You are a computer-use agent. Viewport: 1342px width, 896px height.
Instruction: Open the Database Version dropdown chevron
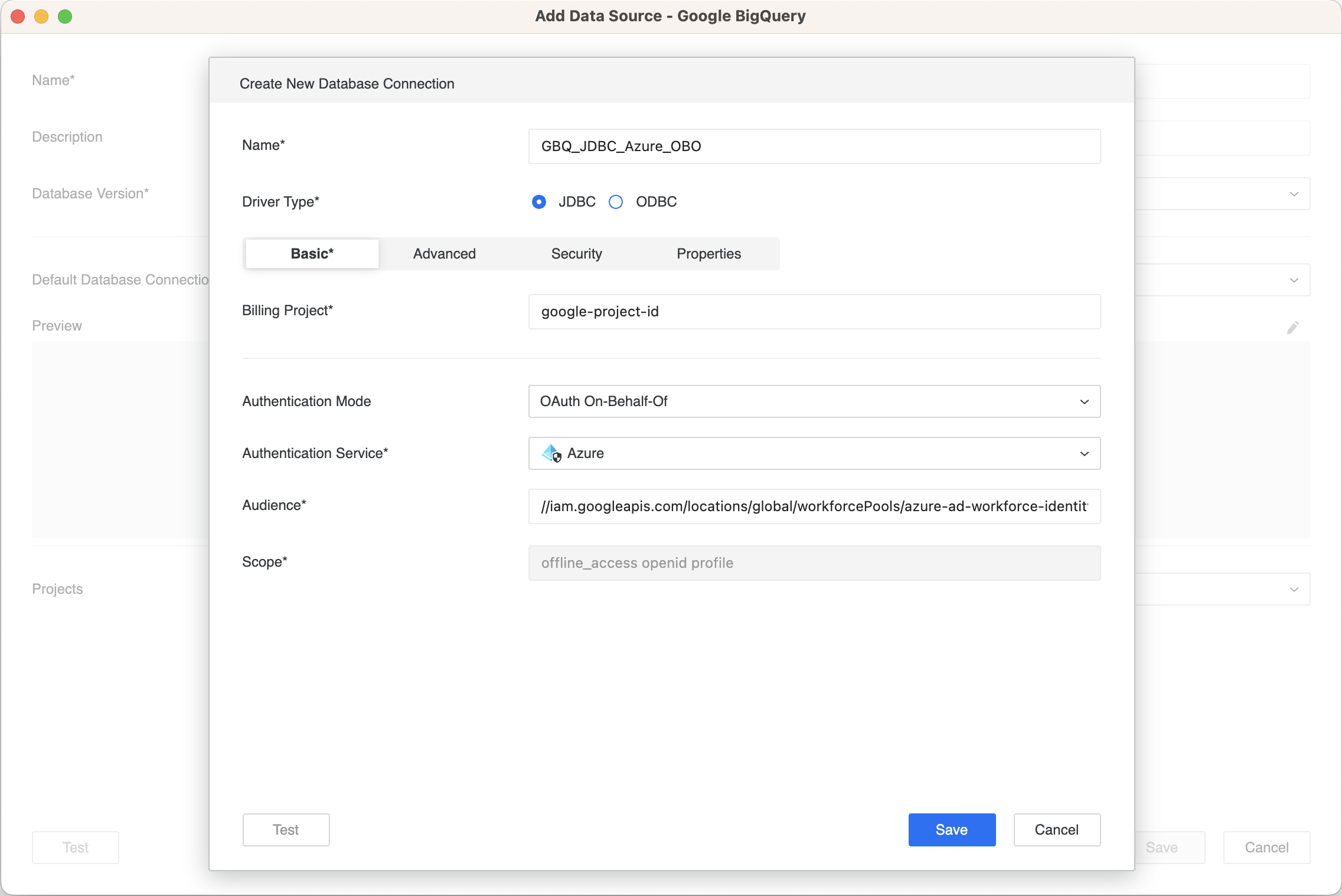(x=1294, y=194)
